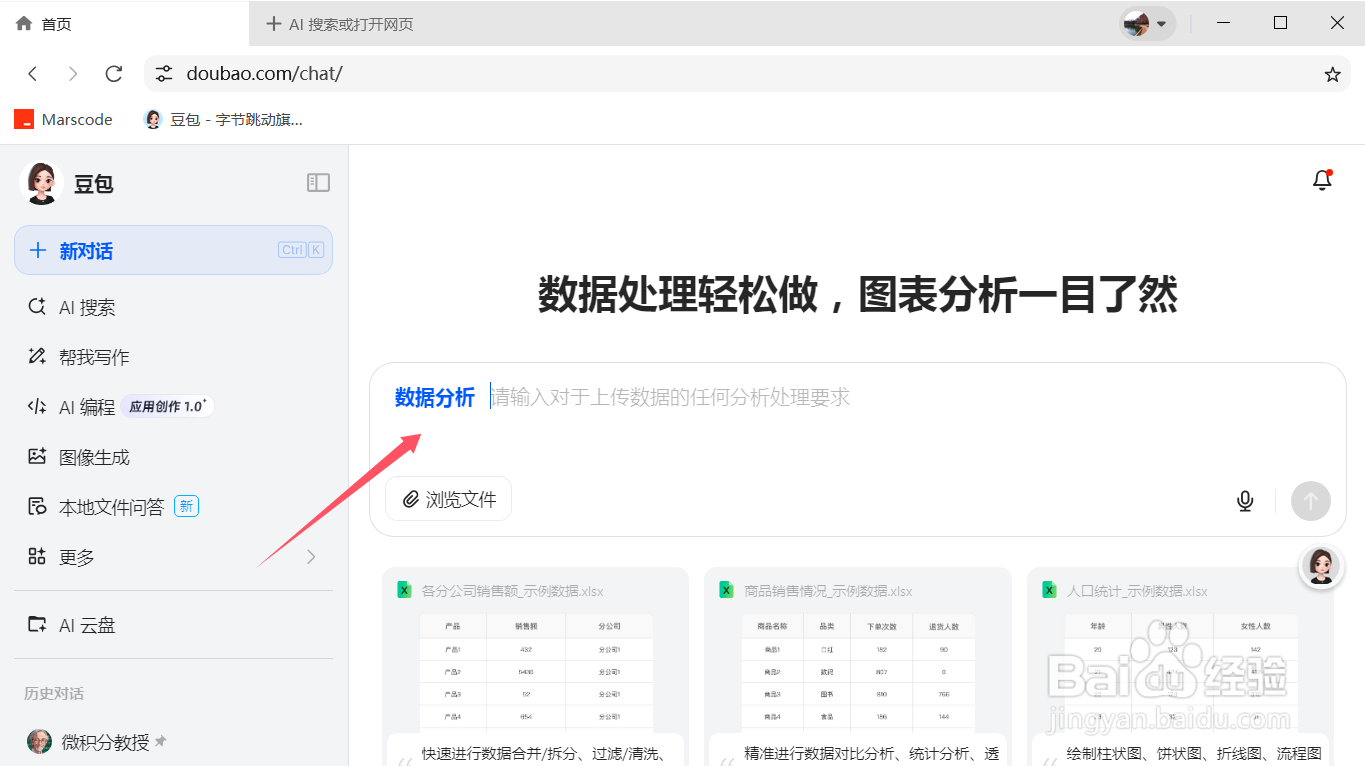Viewport: 1365px width, 766px height.
Task: Reload the doubao.com page
Action: pos(114,74)
